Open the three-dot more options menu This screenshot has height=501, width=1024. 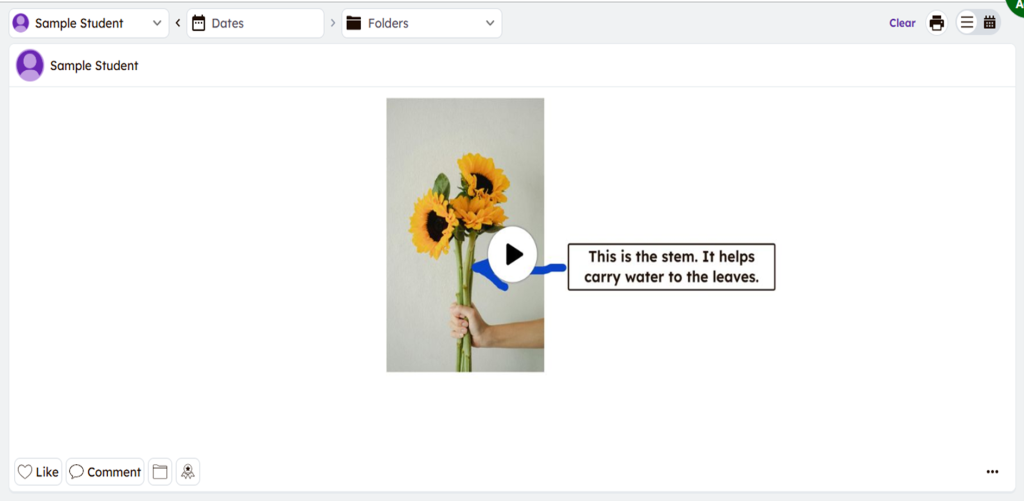[x=992, y=472]
